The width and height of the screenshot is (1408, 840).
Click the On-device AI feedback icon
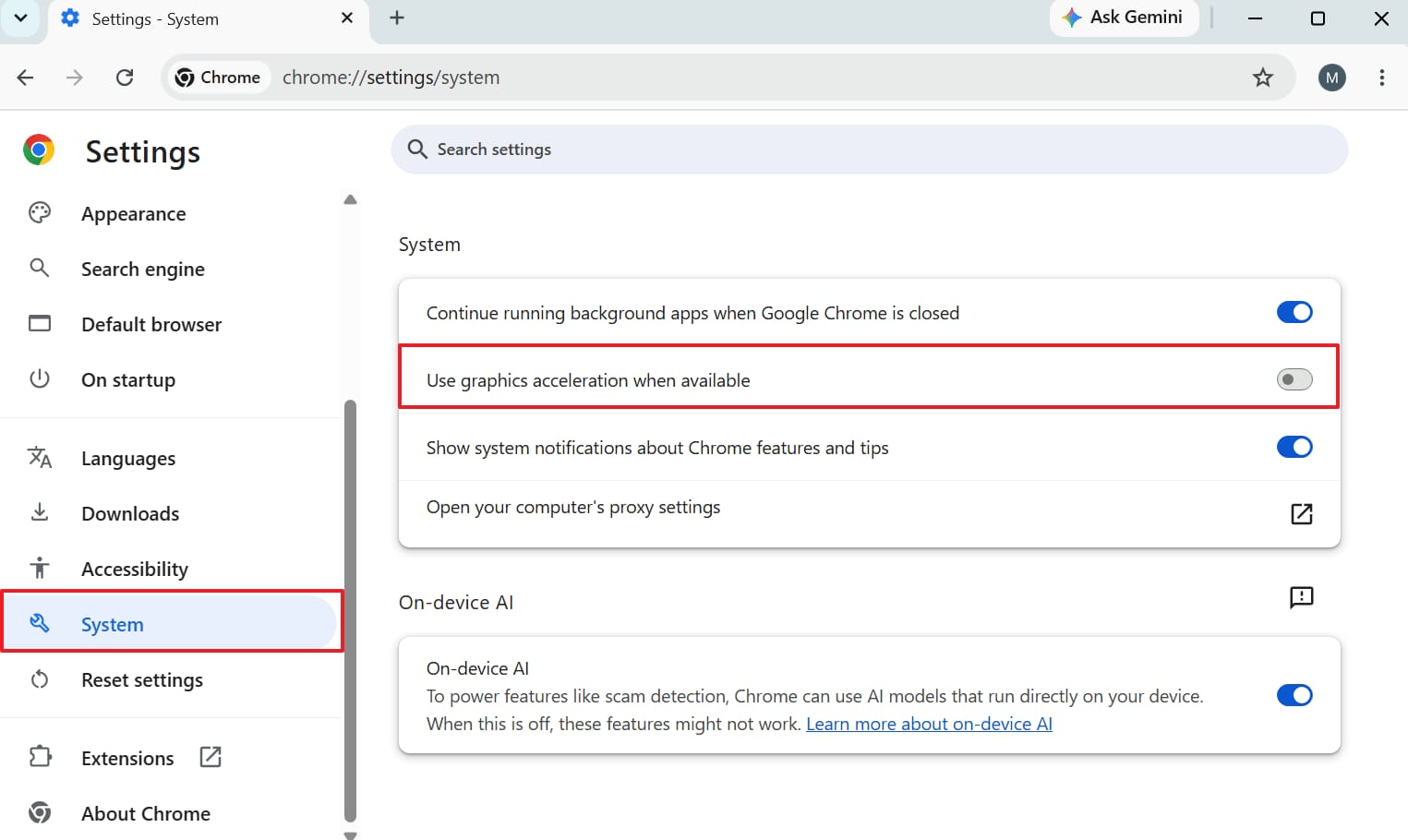1301,597
